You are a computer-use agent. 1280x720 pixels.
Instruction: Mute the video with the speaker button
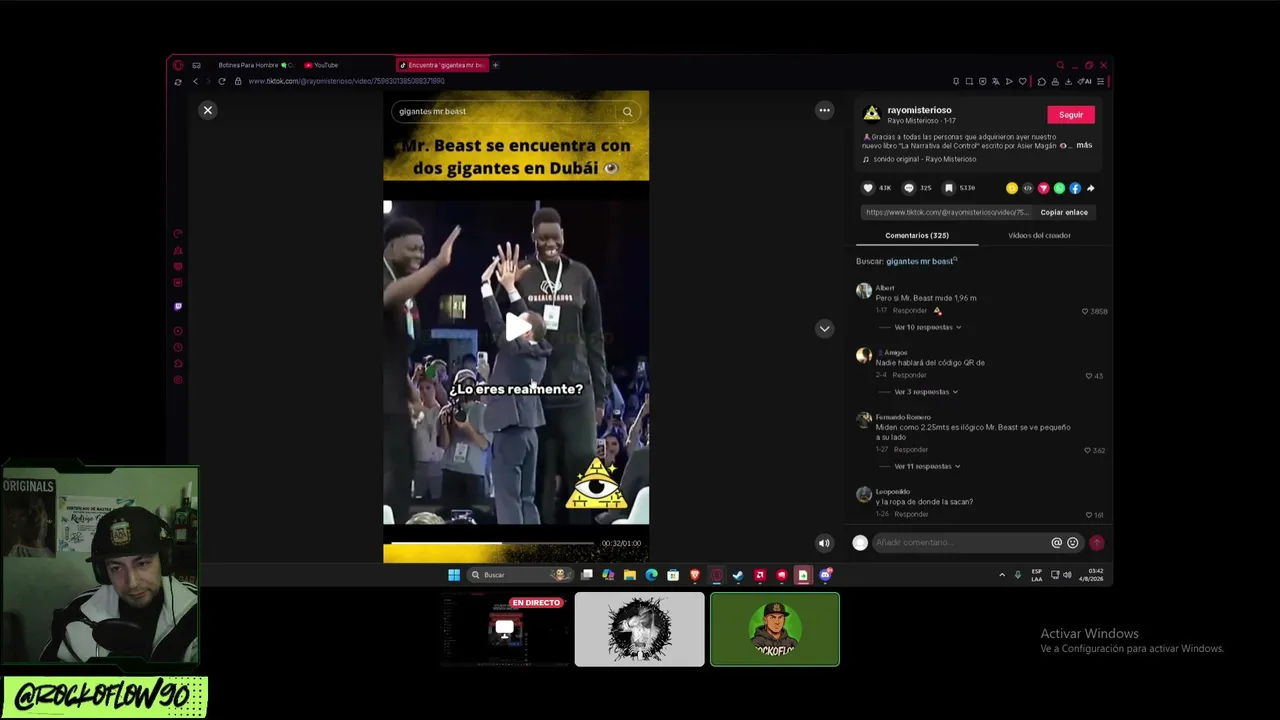(x=824, y=543)
